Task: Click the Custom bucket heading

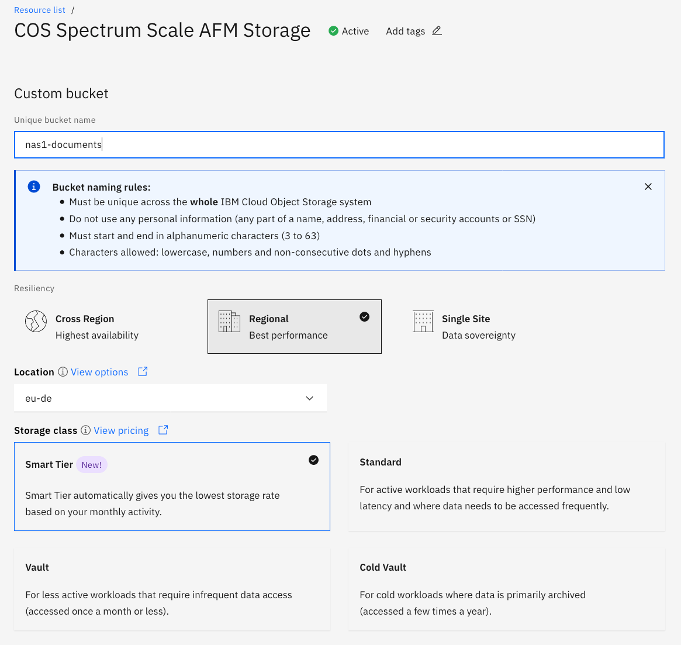Action: [x=61, y=94]
